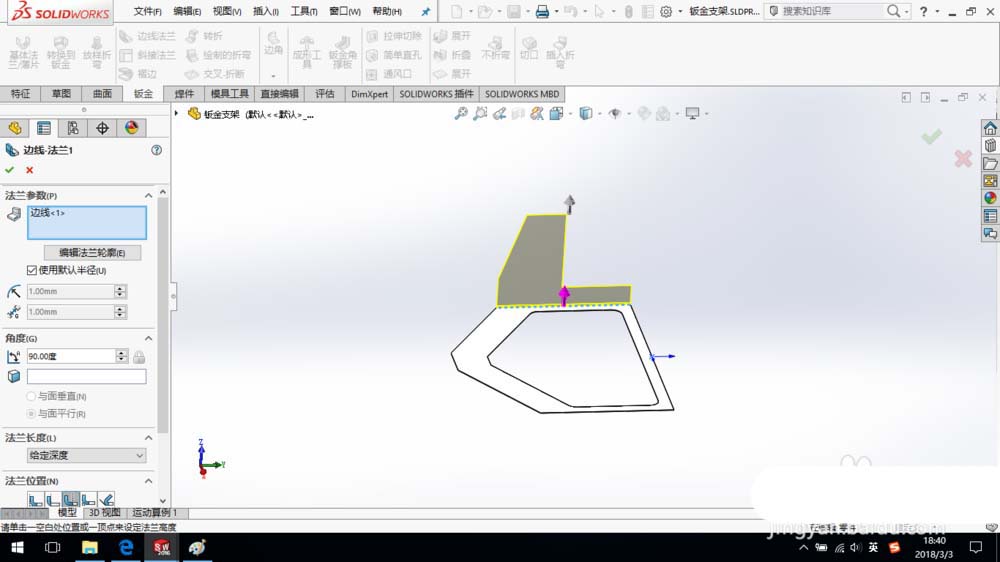Open the view settings monitor icon

coord(692,114)
